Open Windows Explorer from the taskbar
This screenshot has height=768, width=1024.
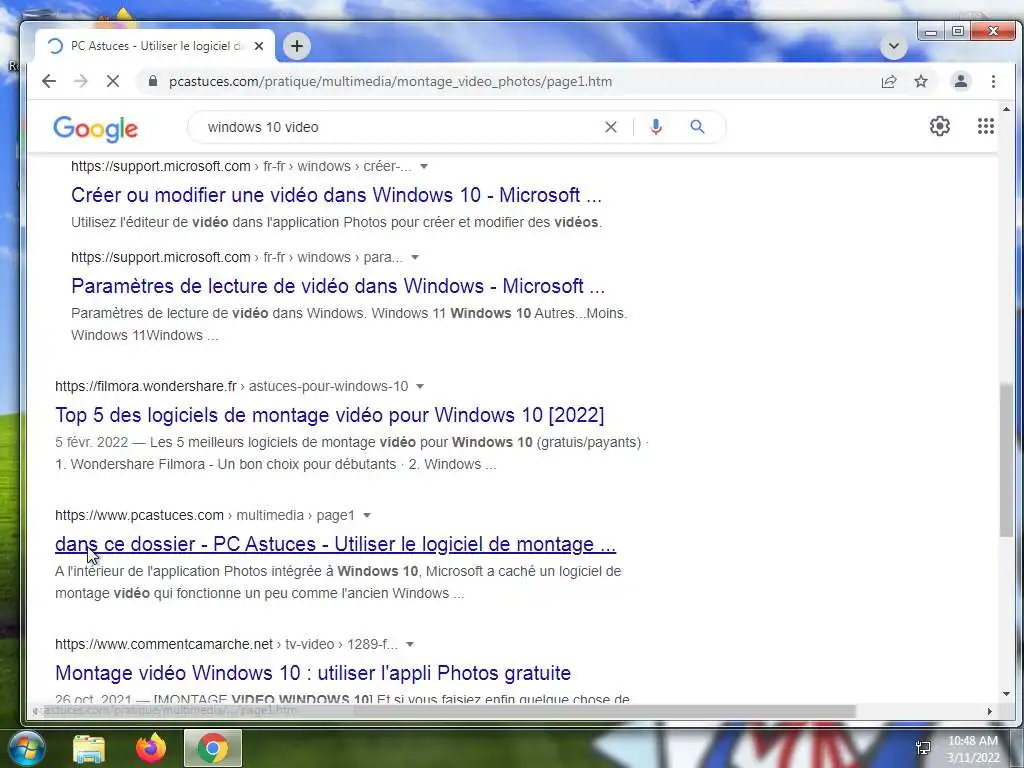click(89, 749)
